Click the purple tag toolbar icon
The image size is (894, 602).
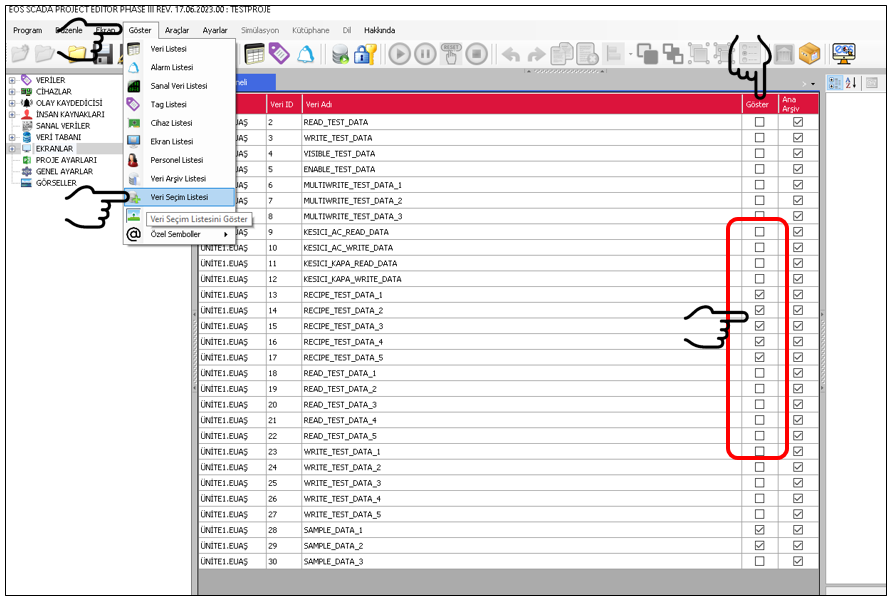pyautogui.click(x=279, y=54)
